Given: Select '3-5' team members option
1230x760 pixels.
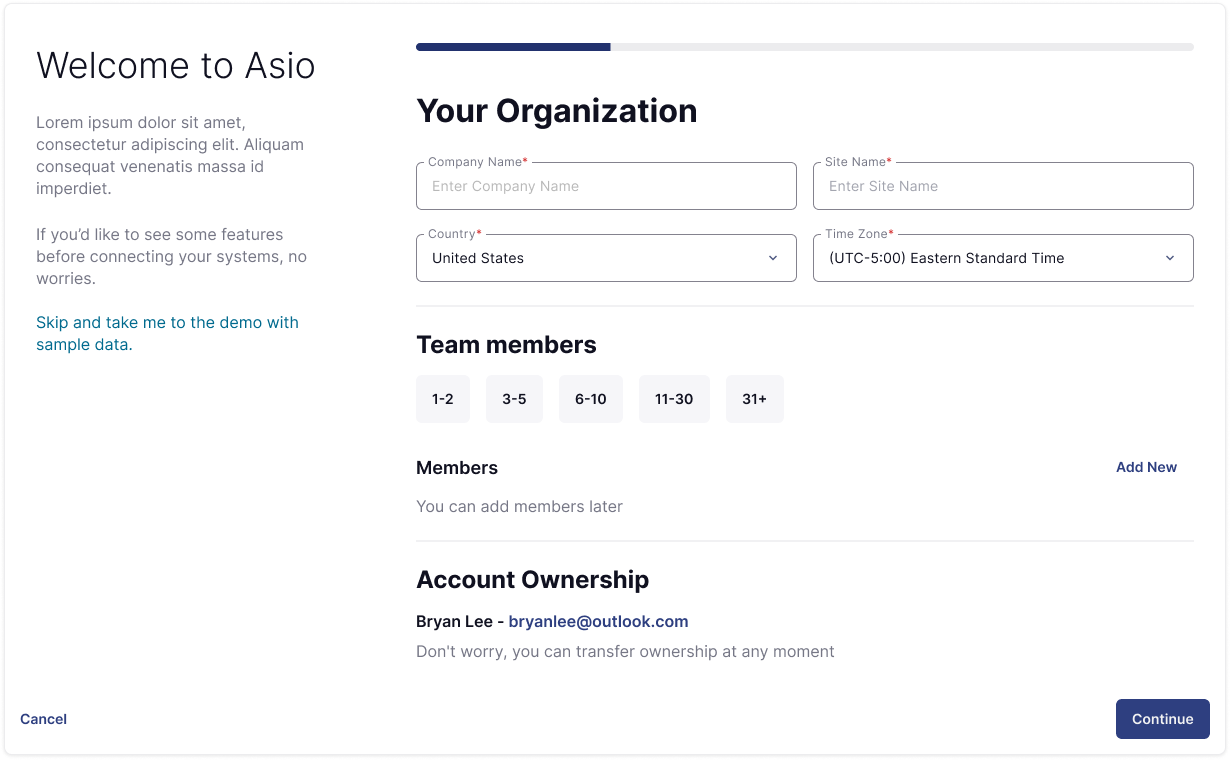Looking at the screenshot, I should (514, 398).
